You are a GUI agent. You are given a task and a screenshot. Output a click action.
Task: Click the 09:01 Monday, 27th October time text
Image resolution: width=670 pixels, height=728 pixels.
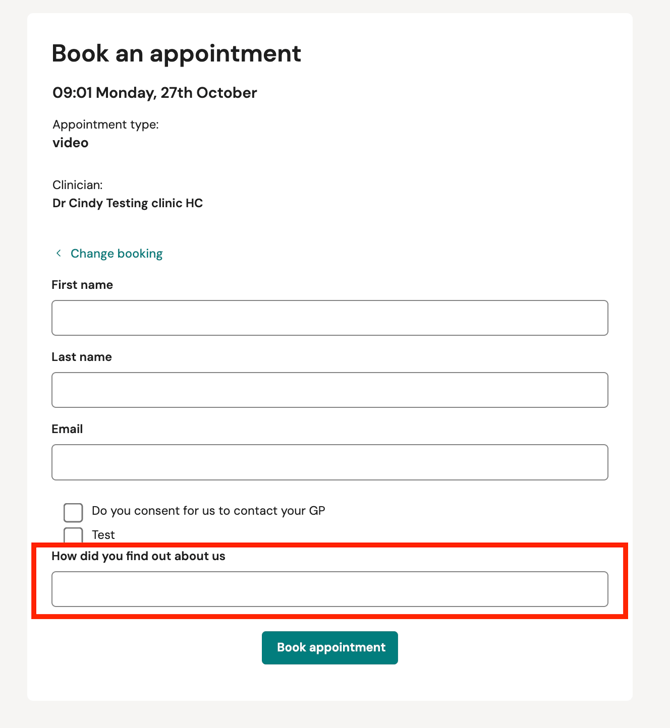click(155, 93)
